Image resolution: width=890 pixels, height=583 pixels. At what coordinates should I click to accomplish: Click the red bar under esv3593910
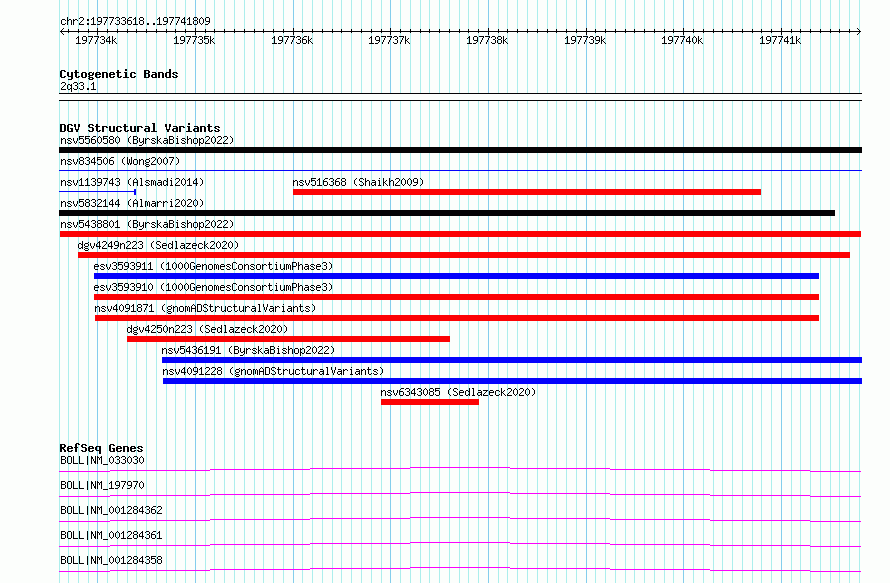tap(456, 297)
